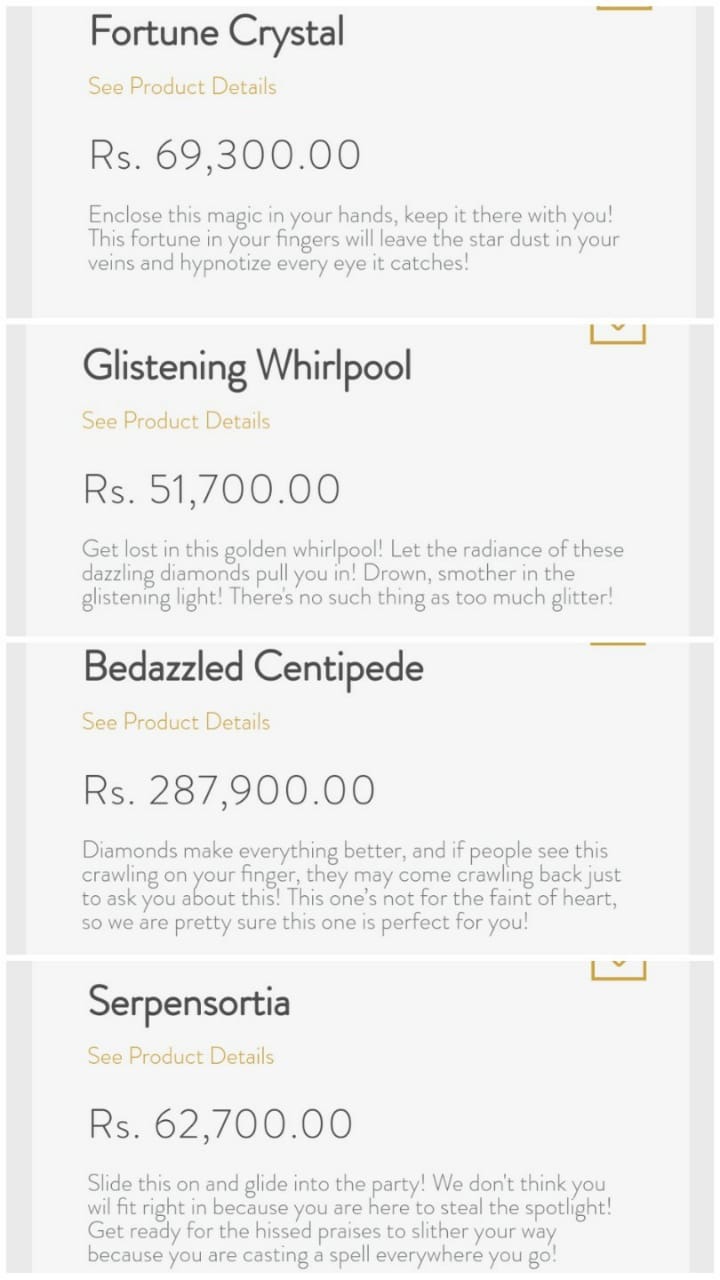
Task: Click the "Diamonds make everything better" description
Action: (350, 886)
